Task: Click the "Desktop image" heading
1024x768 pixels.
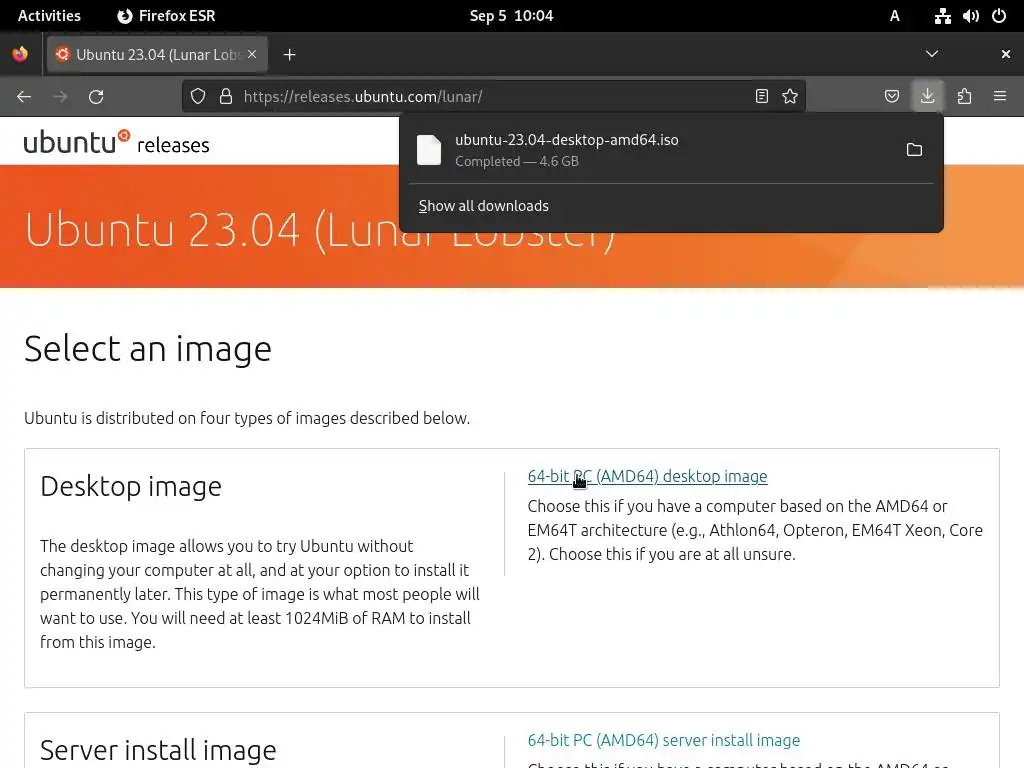Action: 131,487
